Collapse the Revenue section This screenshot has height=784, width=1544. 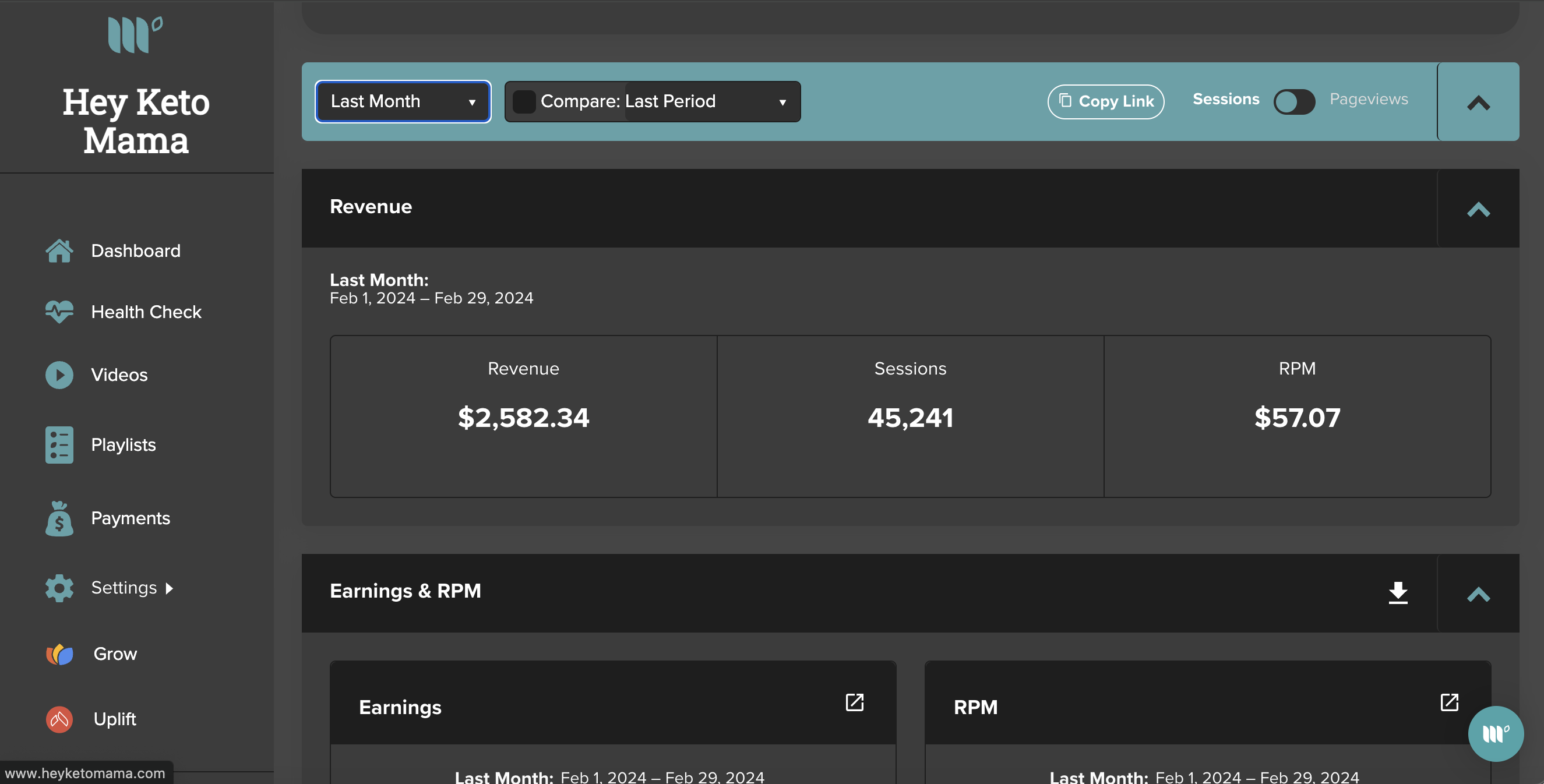click(x=1479, y=209)
